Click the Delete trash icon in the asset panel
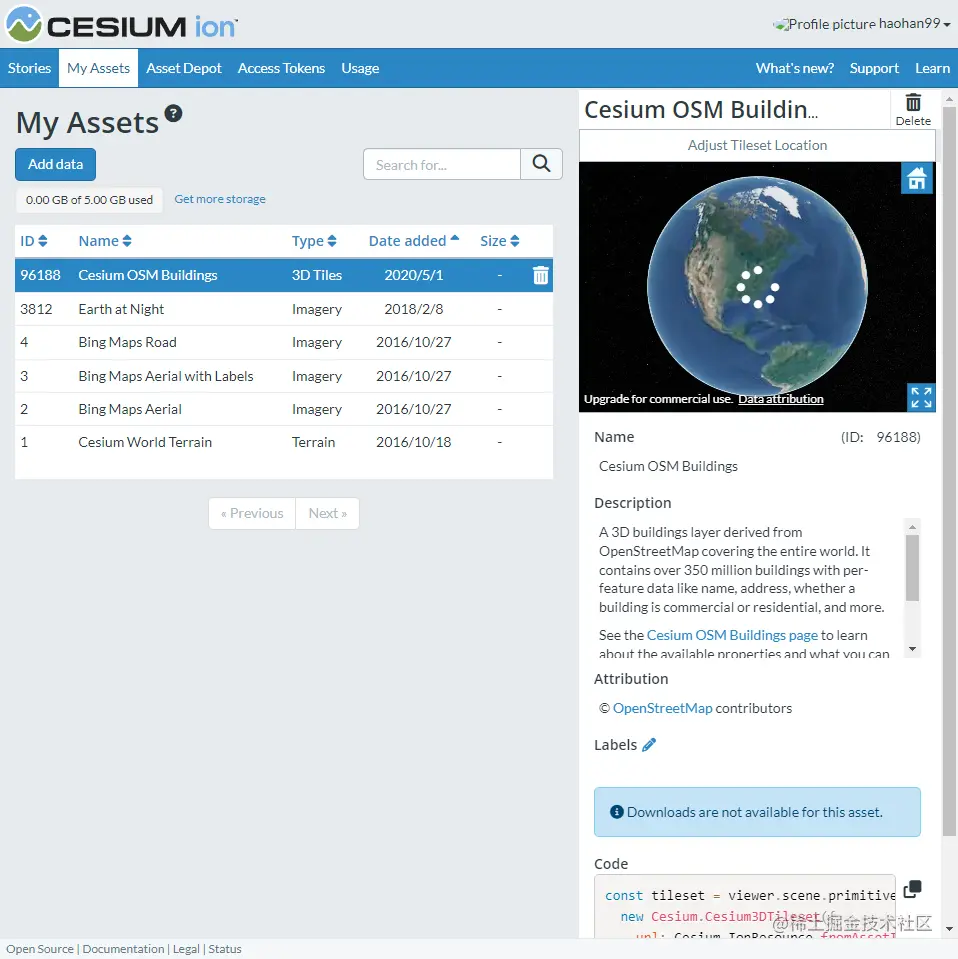This screenshot has height=959, width=958. click(x=913, y=109)
